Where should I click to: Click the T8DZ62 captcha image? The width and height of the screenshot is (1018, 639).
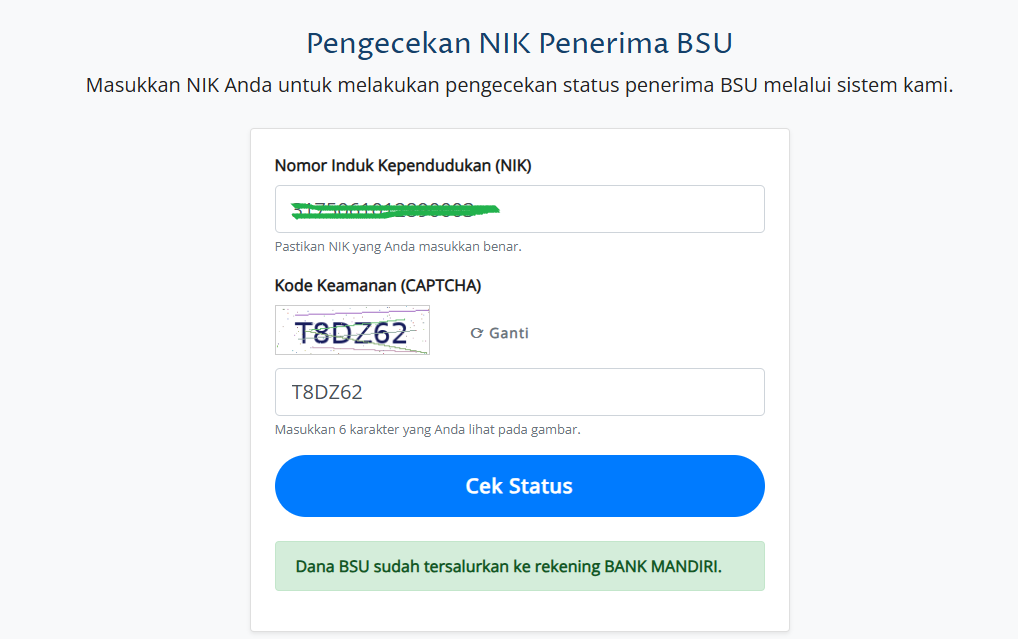pyautogui.click(x=353, y=330)
